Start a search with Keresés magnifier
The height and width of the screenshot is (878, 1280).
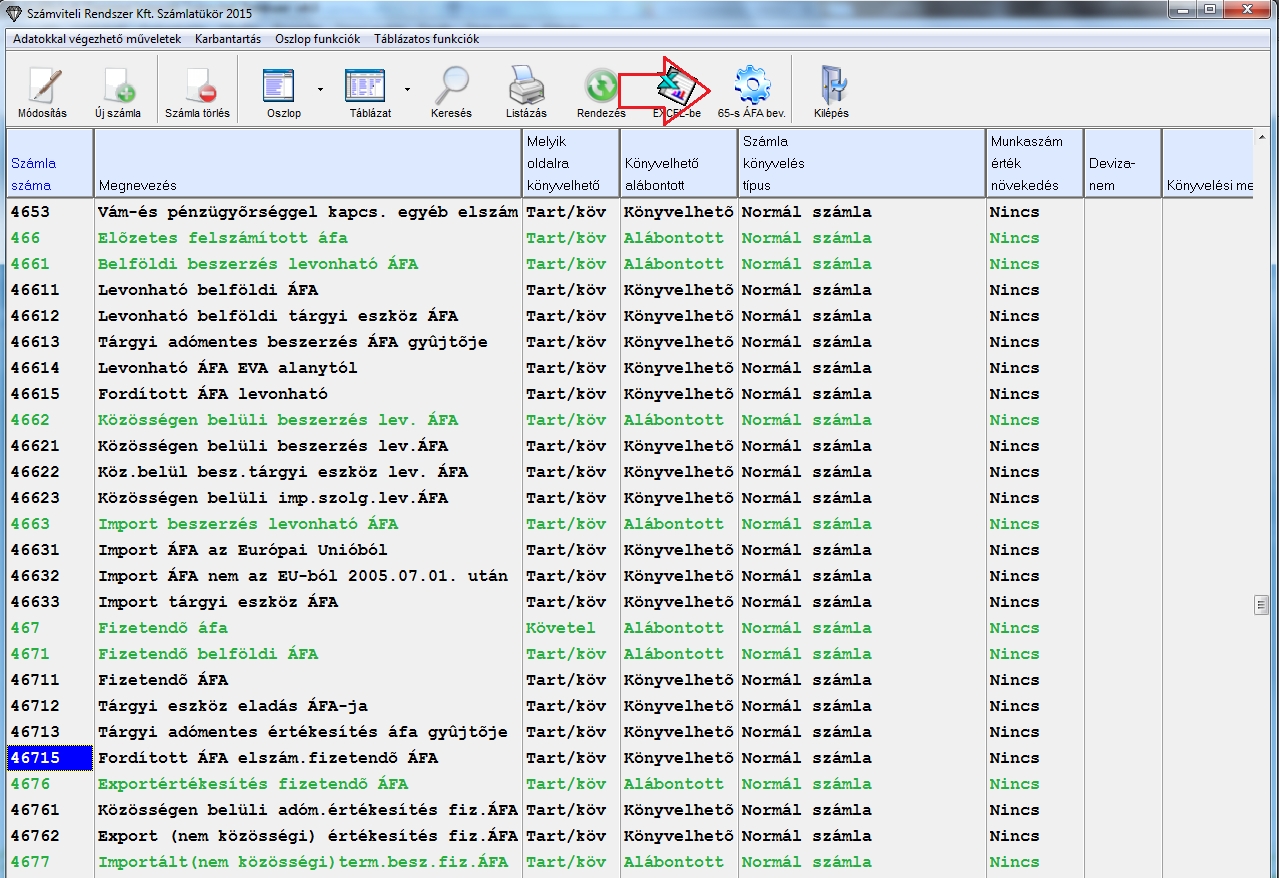point(453,88)
